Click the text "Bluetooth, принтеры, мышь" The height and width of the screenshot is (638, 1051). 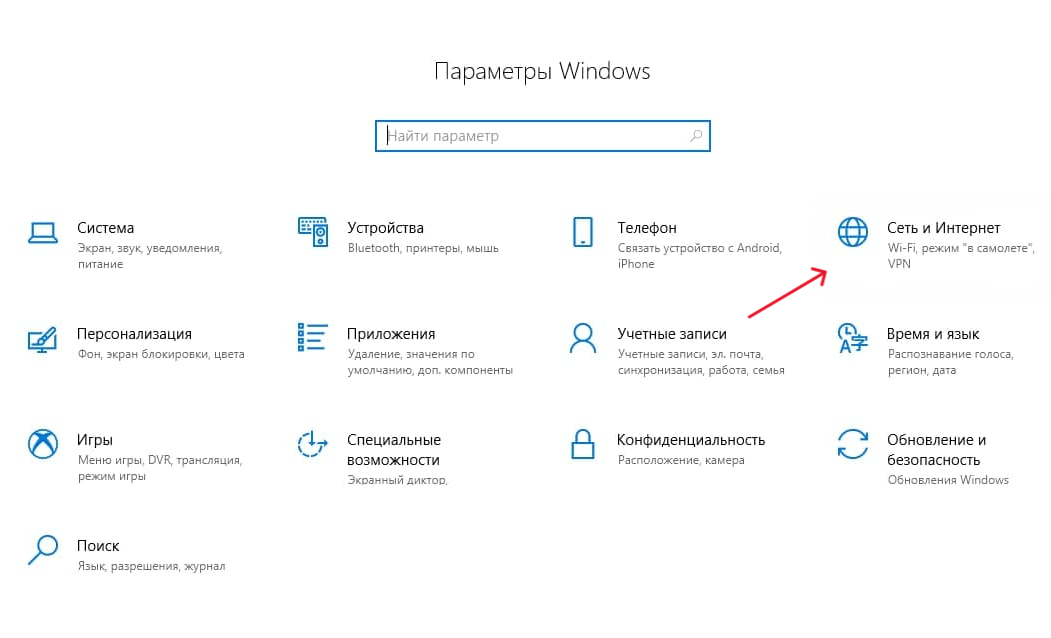click(x=423, y=248)
